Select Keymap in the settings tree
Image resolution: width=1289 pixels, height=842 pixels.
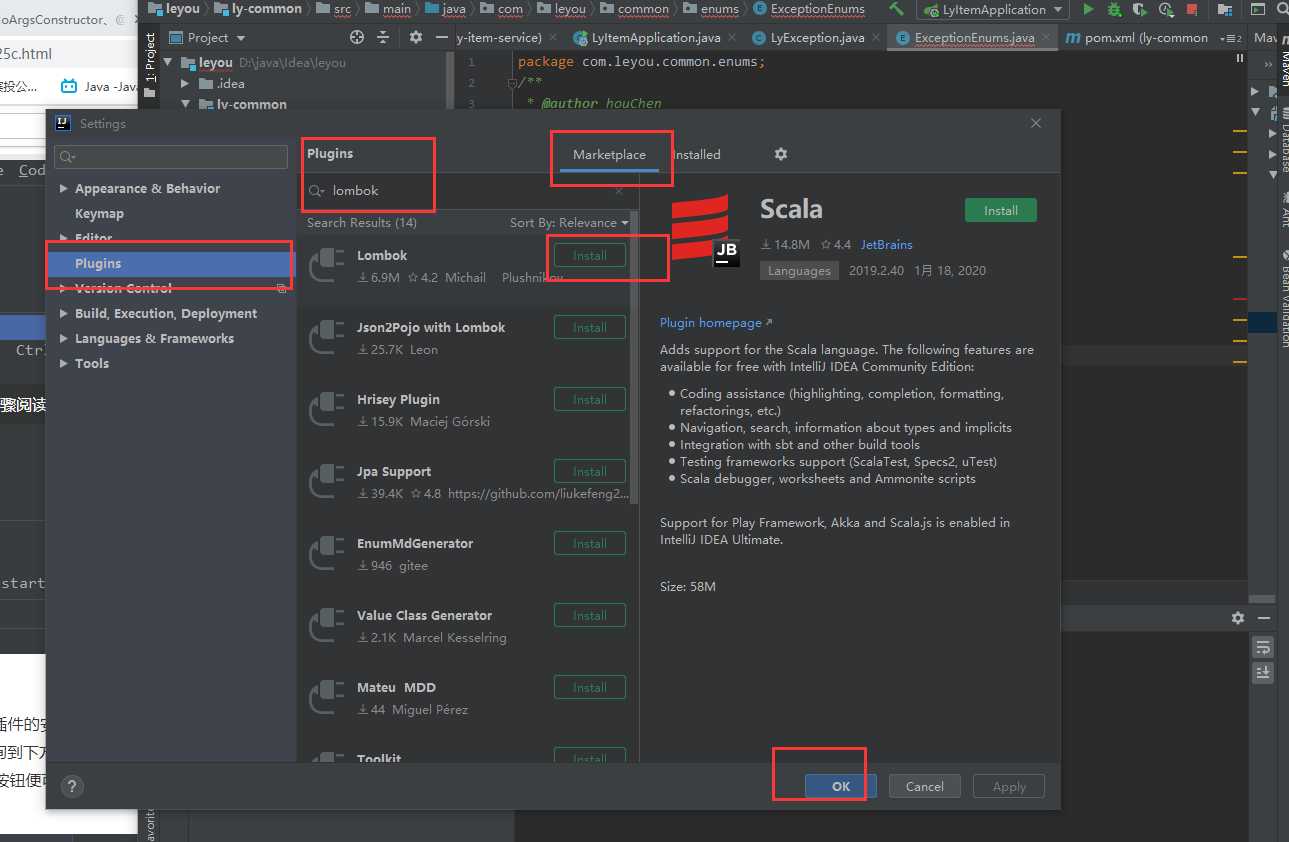tap(99, 213)
